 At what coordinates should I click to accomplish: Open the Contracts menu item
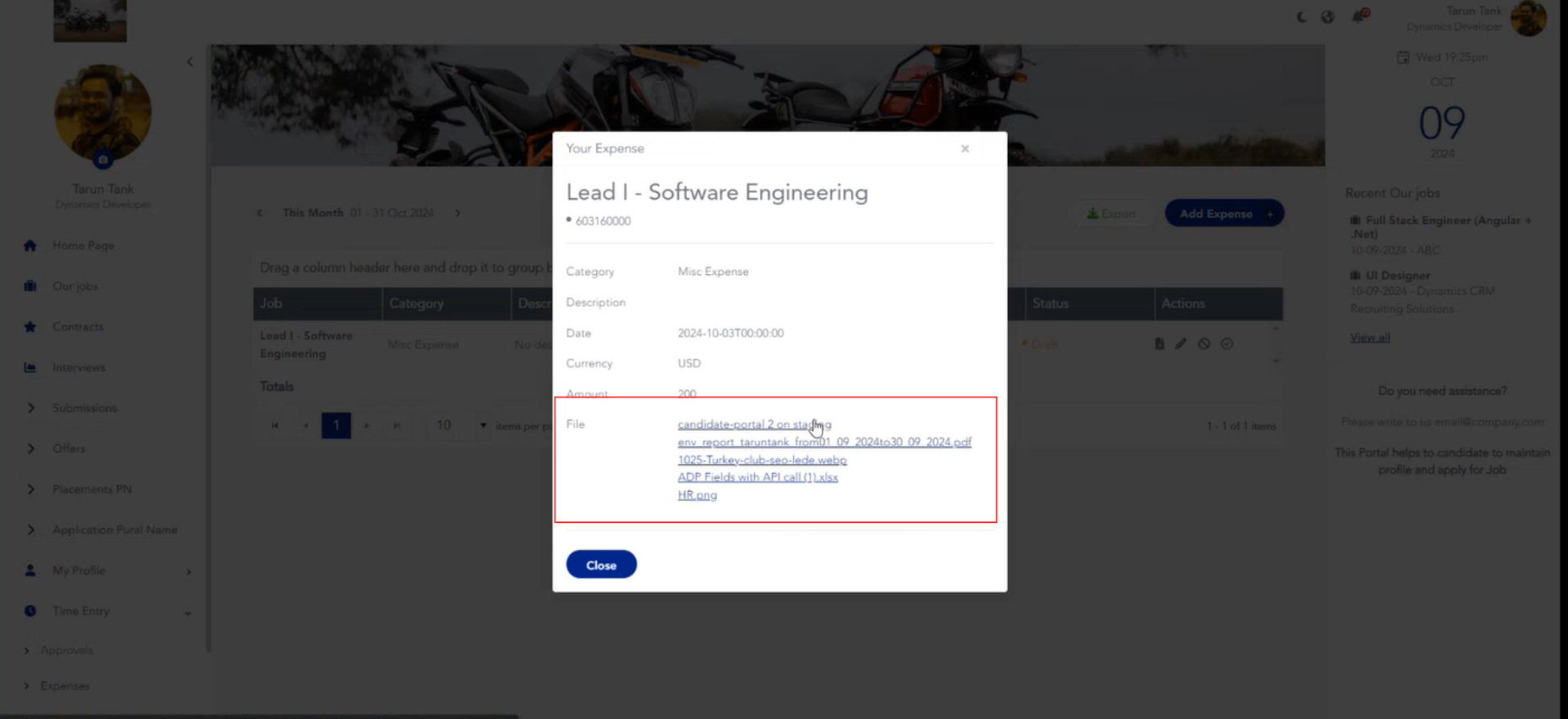tap(78, 326)
